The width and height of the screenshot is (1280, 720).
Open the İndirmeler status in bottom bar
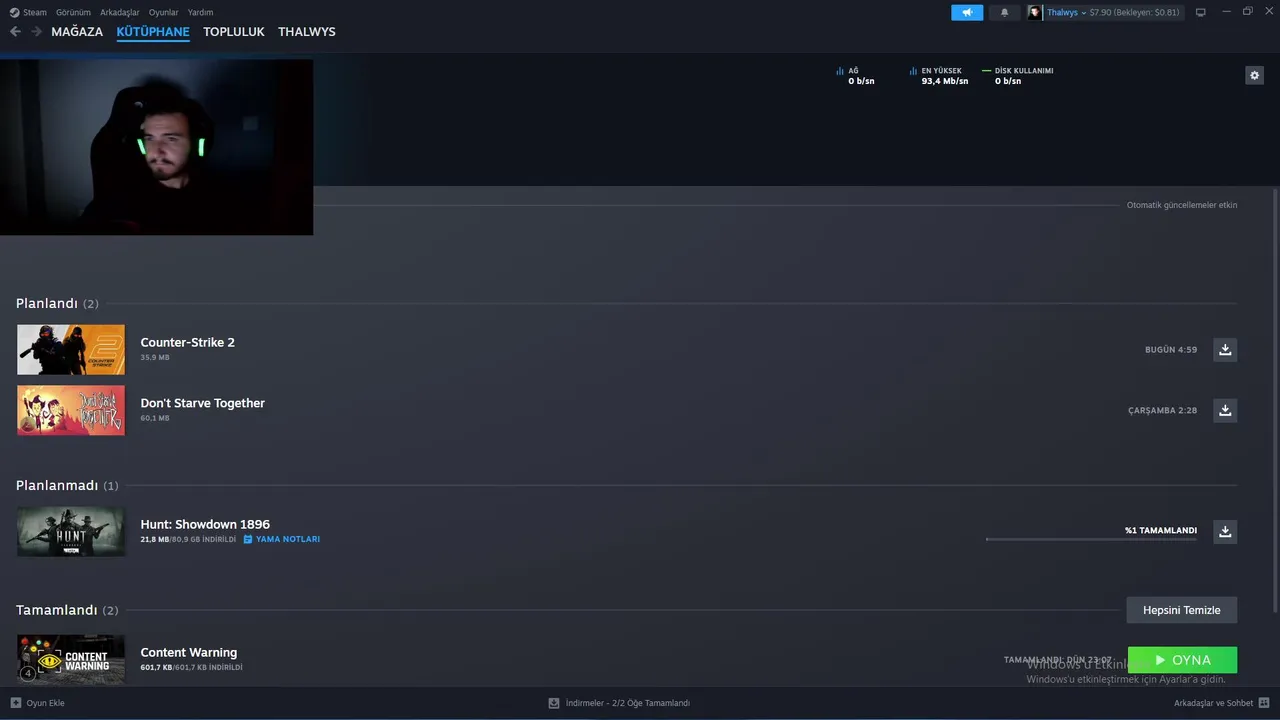pos(627,703)
